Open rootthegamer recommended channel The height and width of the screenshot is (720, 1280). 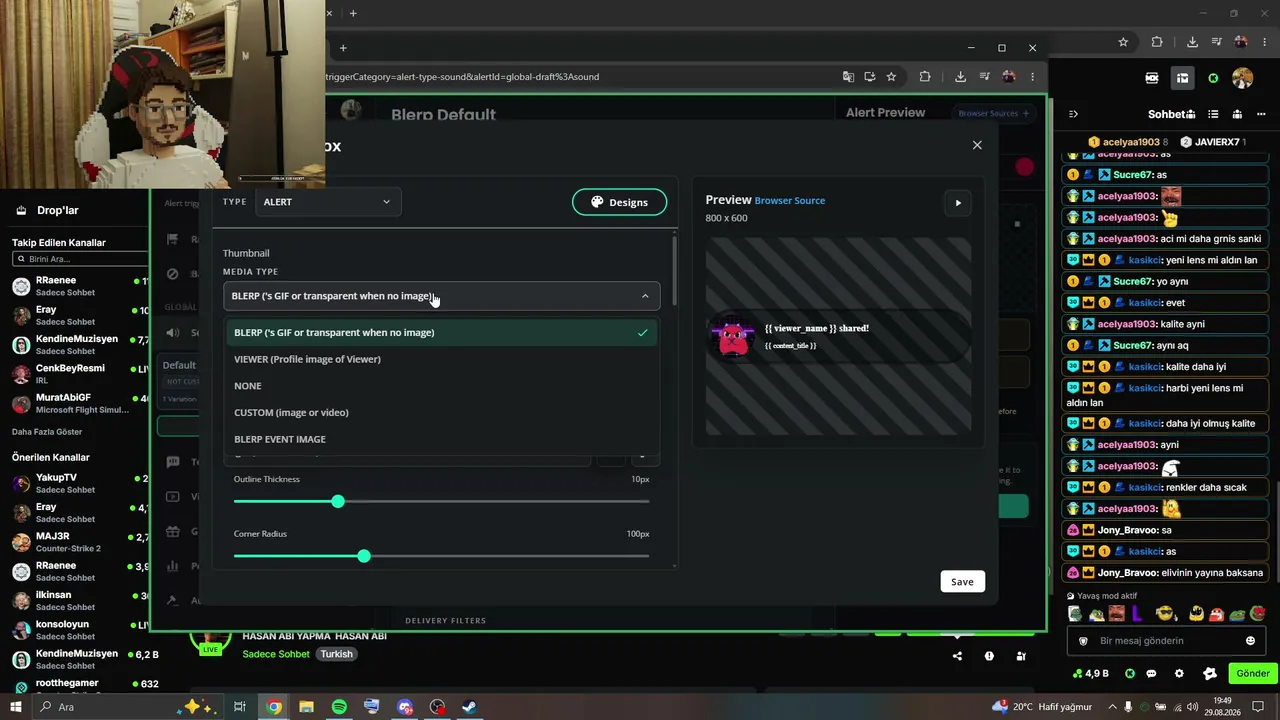point(80,686)
